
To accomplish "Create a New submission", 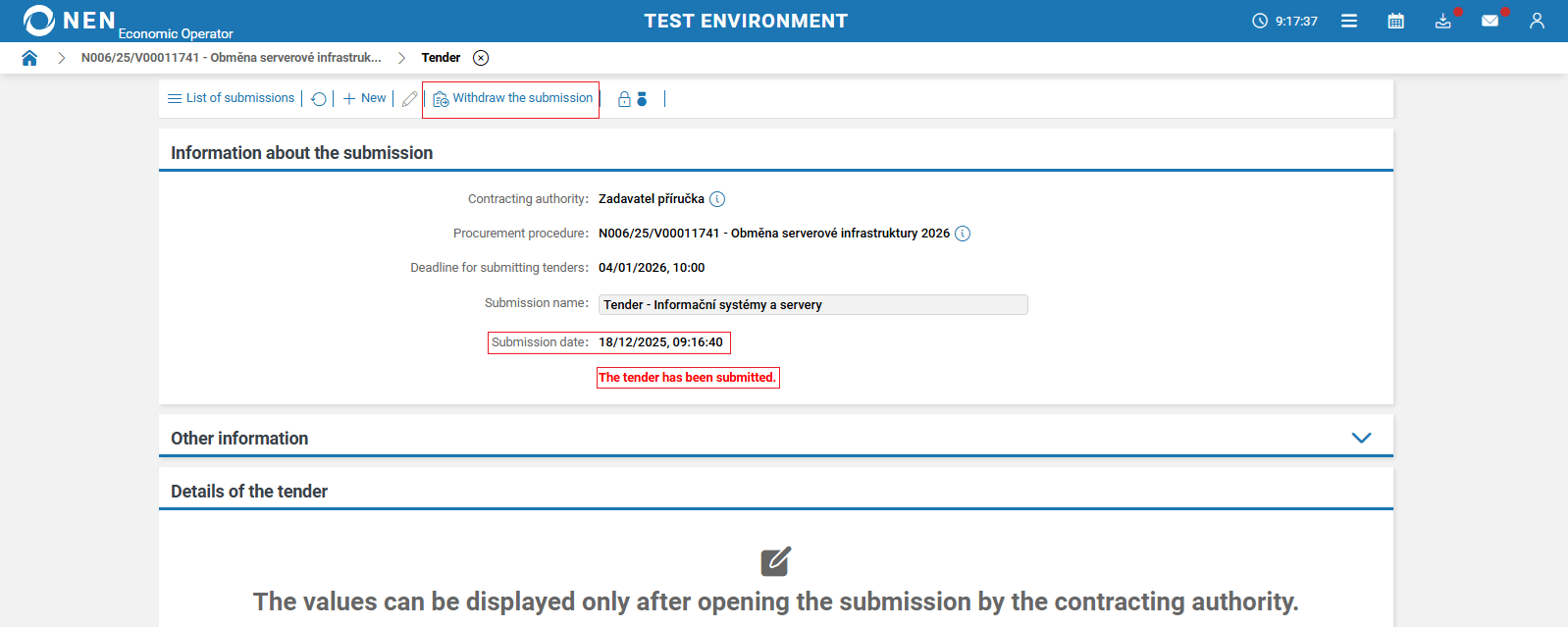I will point(364,98).
